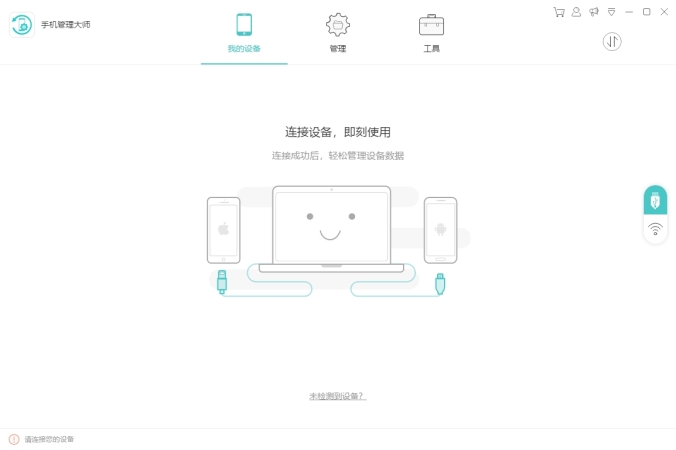Click the app logo icon

coord(22,25)
